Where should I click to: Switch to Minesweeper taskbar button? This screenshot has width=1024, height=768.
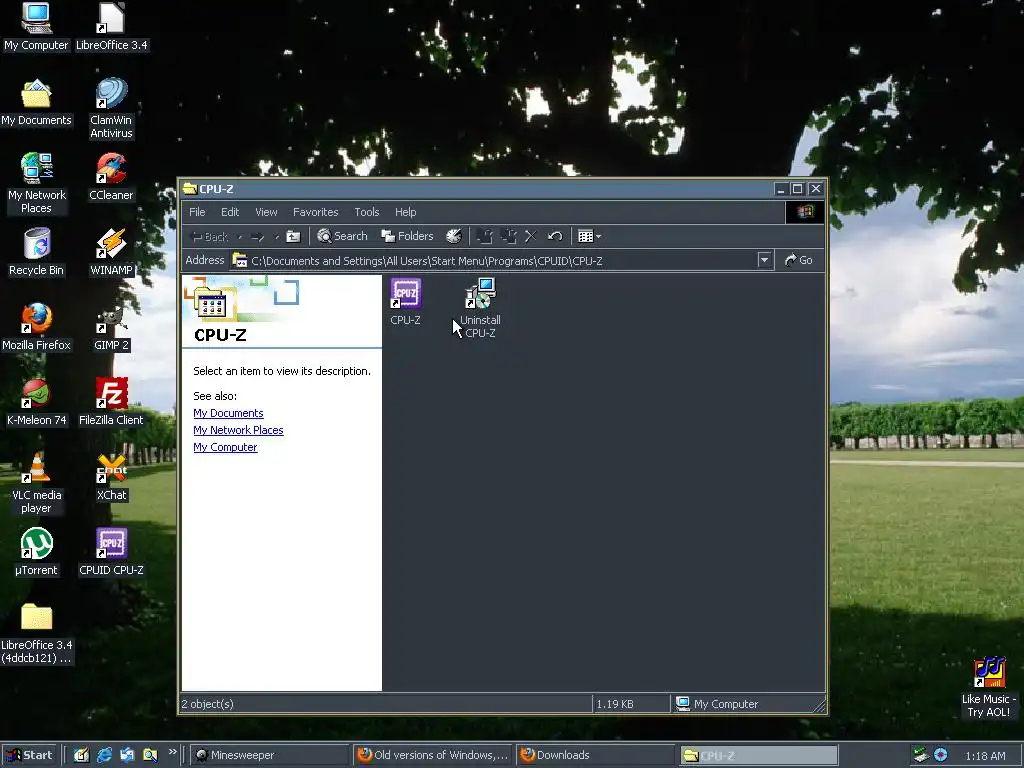tap(270, 755)
